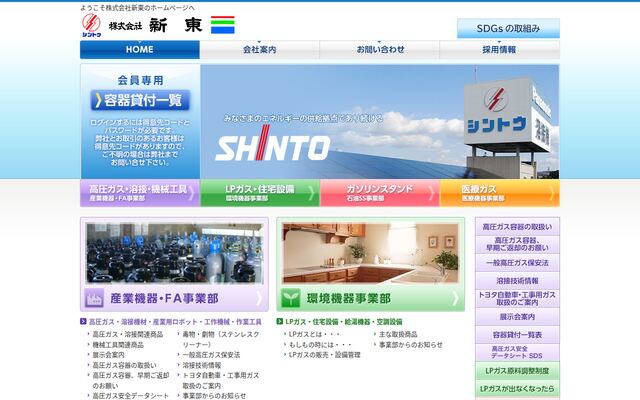
Task: Click the red-green-blue stripe logo in the header
Action: coord(222,25)
